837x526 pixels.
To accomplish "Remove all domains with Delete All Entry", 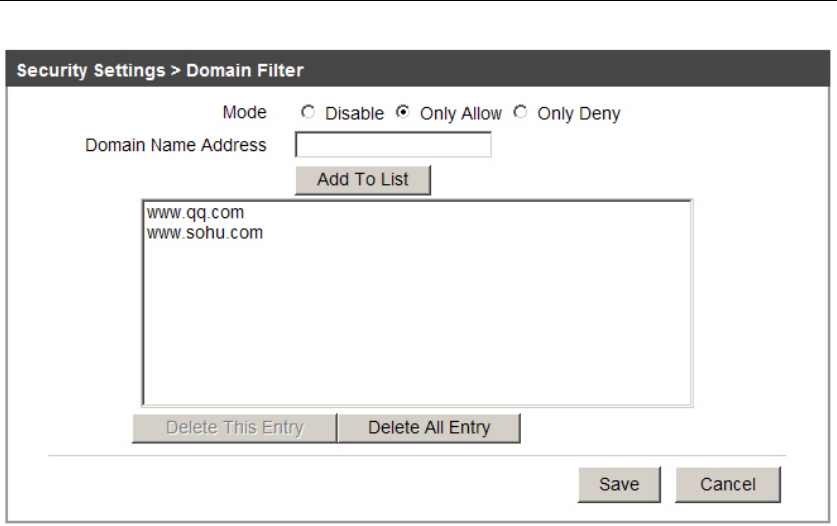I will [x=429, y=428].
